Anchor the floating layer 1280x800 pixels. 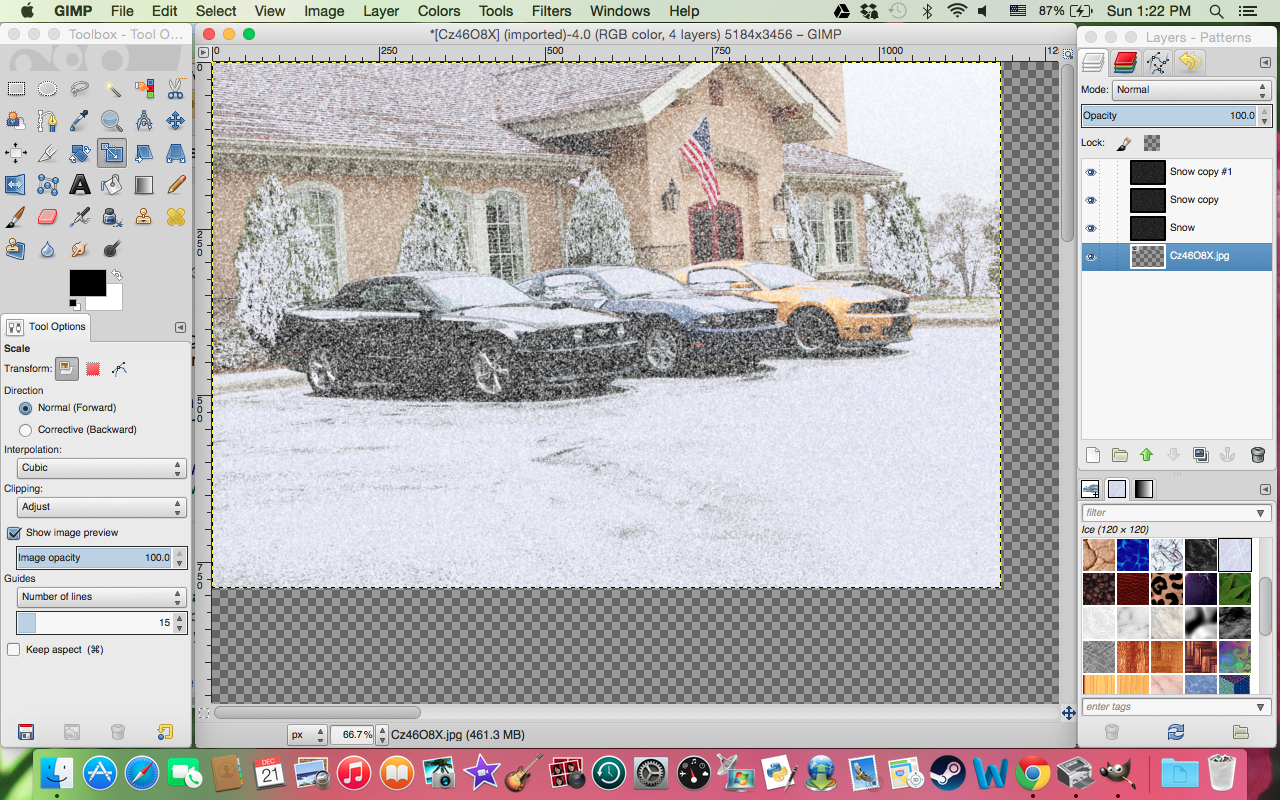(1228, 454)
